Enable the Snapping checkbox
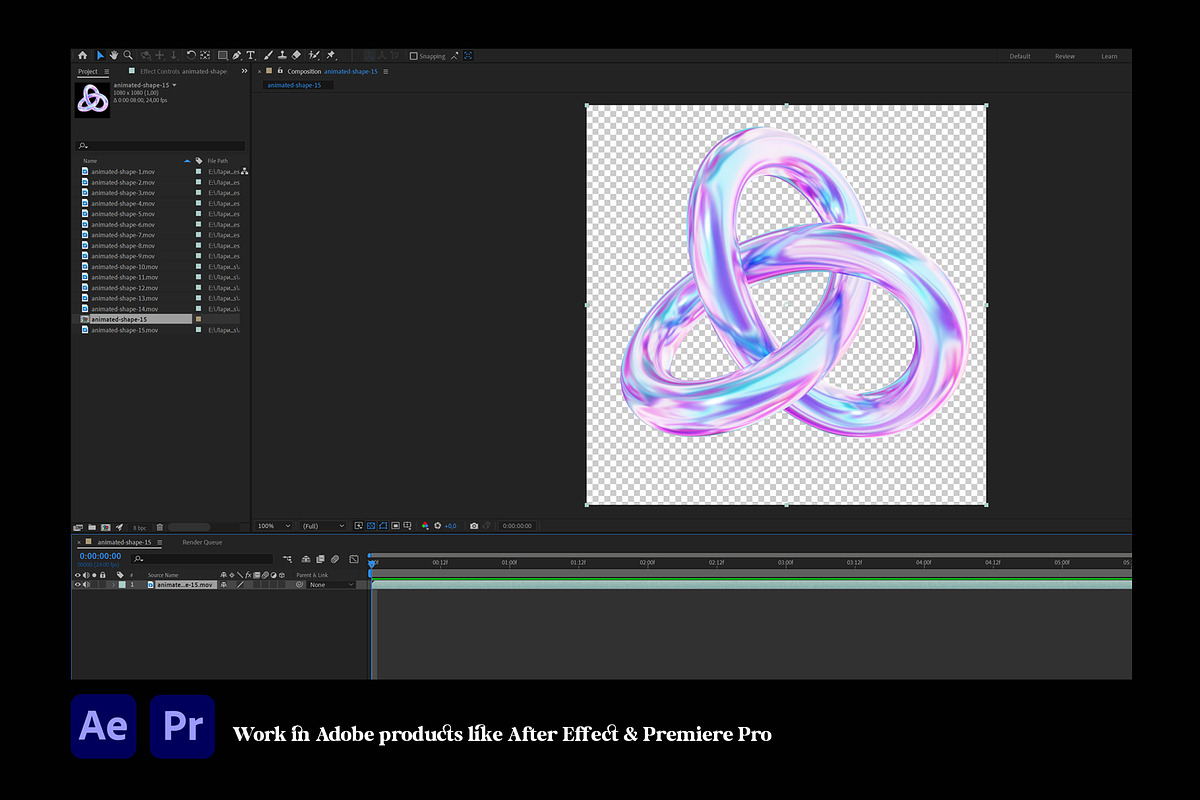The height and width of the screenshot is (800, 1200). (x=414, y=56)
